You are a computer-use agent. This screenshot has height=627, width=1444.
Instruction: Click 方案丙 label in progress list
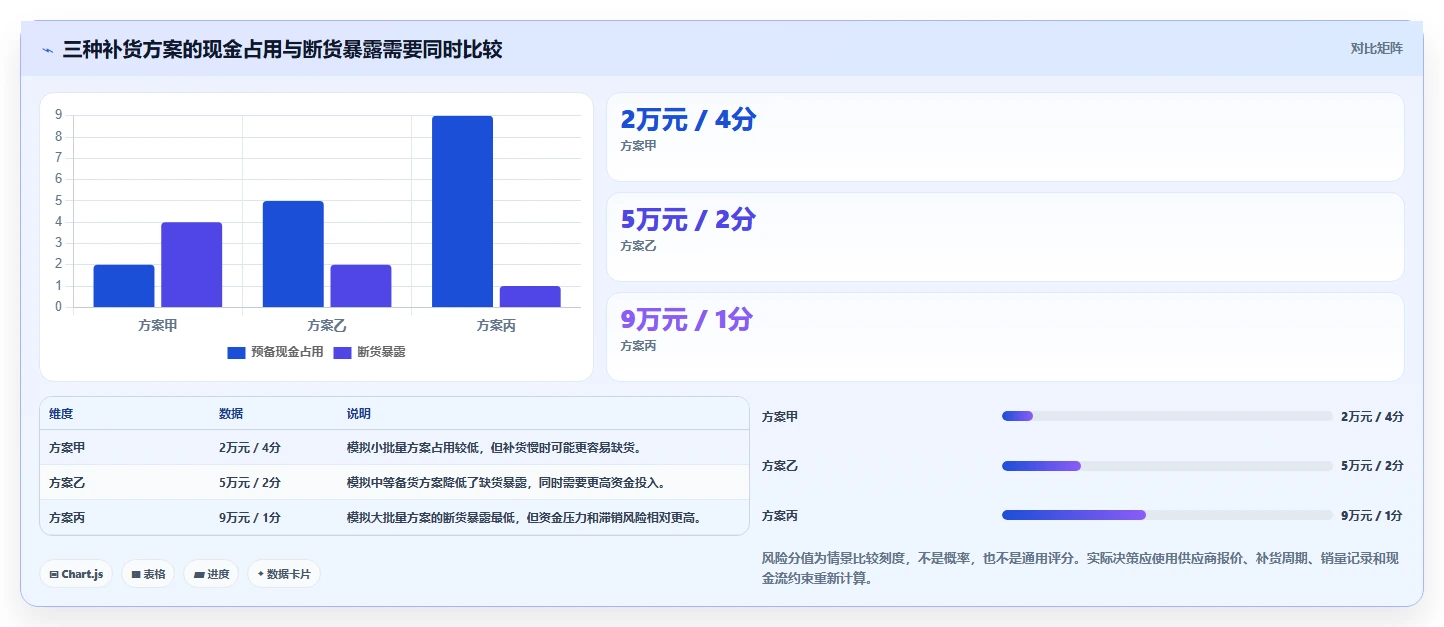tap(780, 516)
